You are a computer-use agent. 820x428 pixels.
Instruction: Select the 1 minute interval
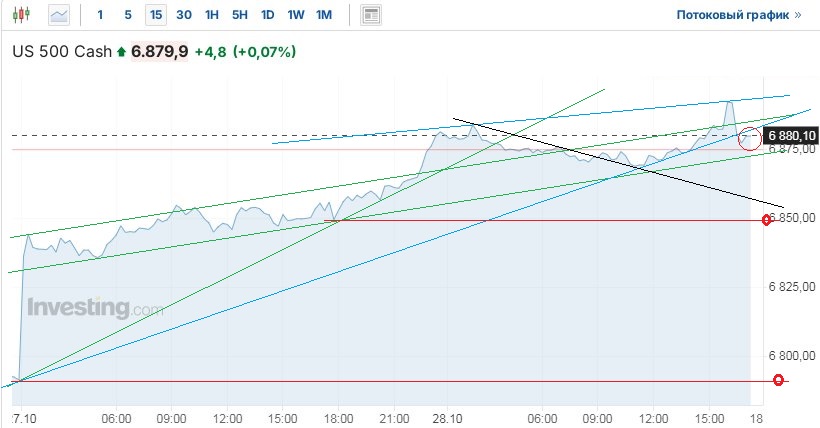pos(100,15)
